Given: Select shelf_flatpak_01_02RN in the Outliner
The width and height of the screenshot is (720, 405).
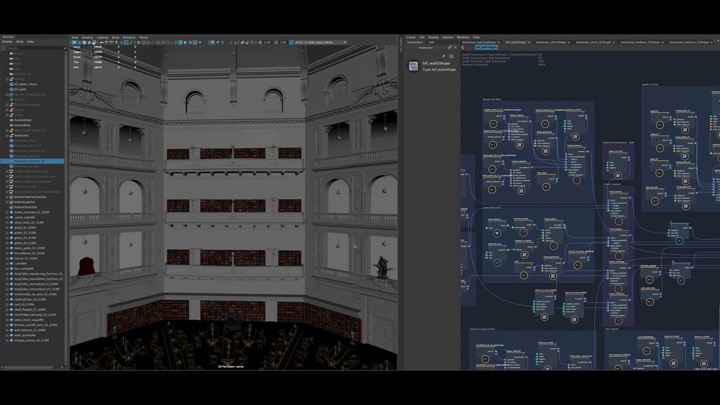Looking at the screenshot, I should (x=30, y=309).
